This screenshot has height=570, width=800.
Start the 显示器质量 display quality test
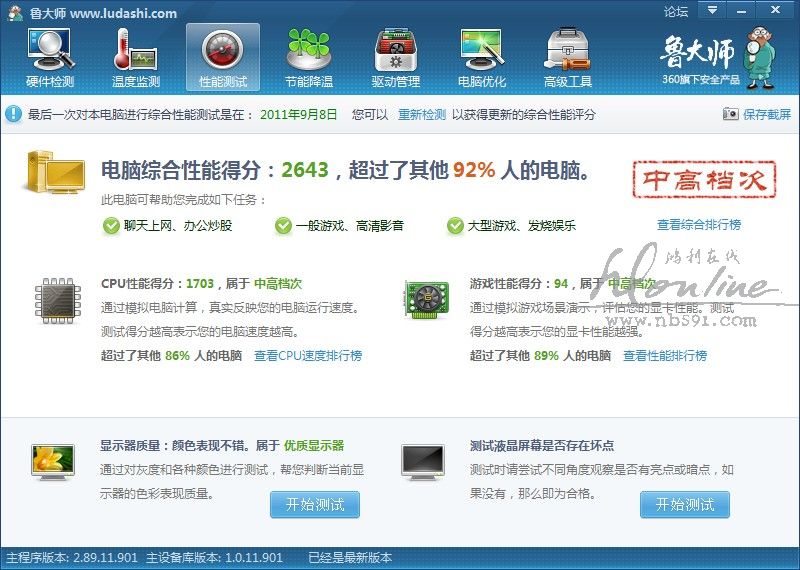click(x=315, y=505)
